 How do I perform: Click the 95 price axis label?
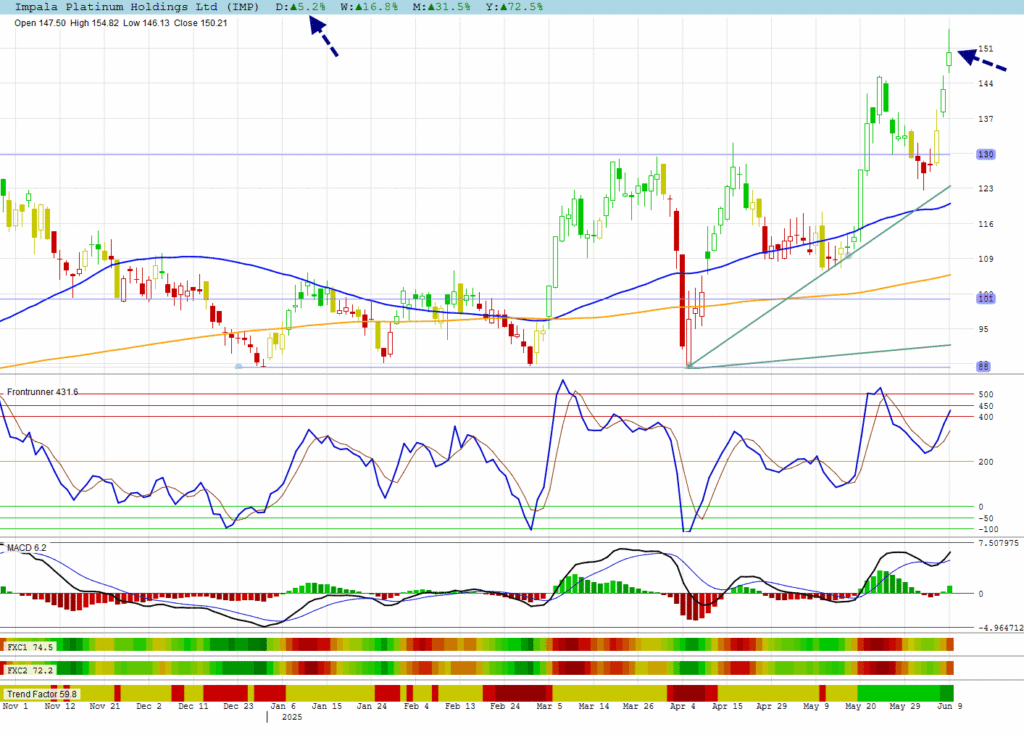tap(984, 329)
